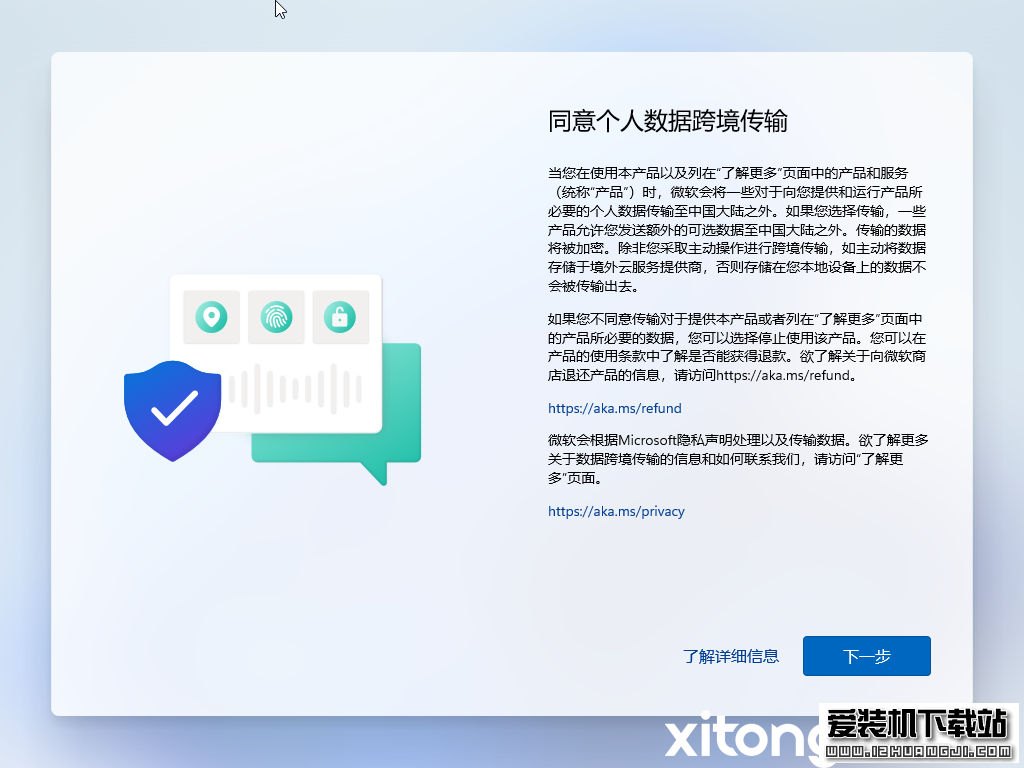This screenshot has width=1024, height=768.
Task: Open the https://aka.ms/privacy link
Action: click(x=616, y=511)
